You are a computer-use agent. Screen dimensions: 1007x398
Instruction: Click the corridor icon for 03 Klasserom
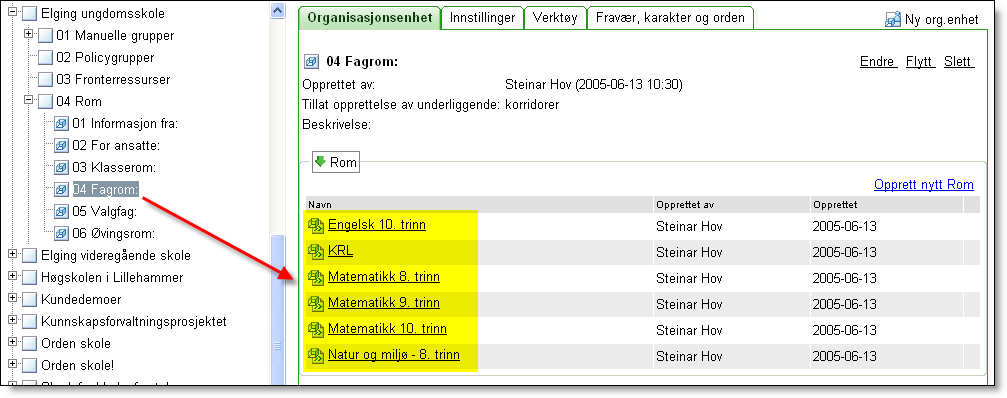[62, 168]
